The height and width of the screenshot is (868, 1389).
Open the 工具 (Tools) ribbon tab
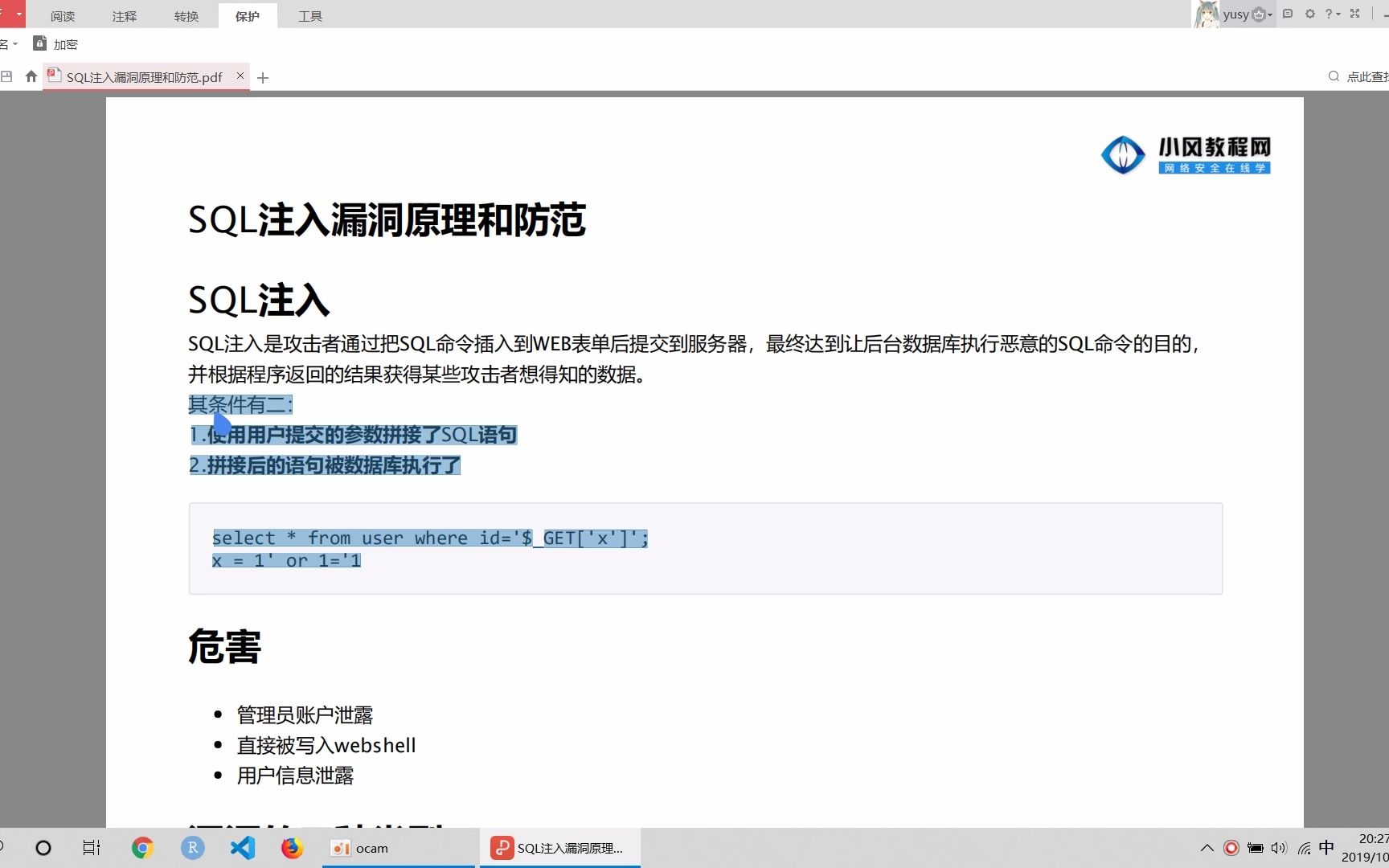[310, 16]
